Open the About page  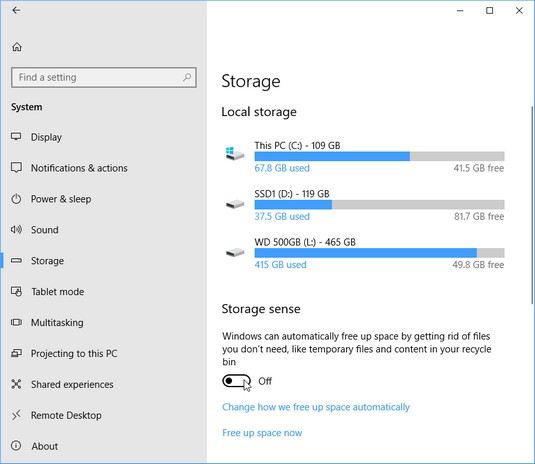coord(45,446)
